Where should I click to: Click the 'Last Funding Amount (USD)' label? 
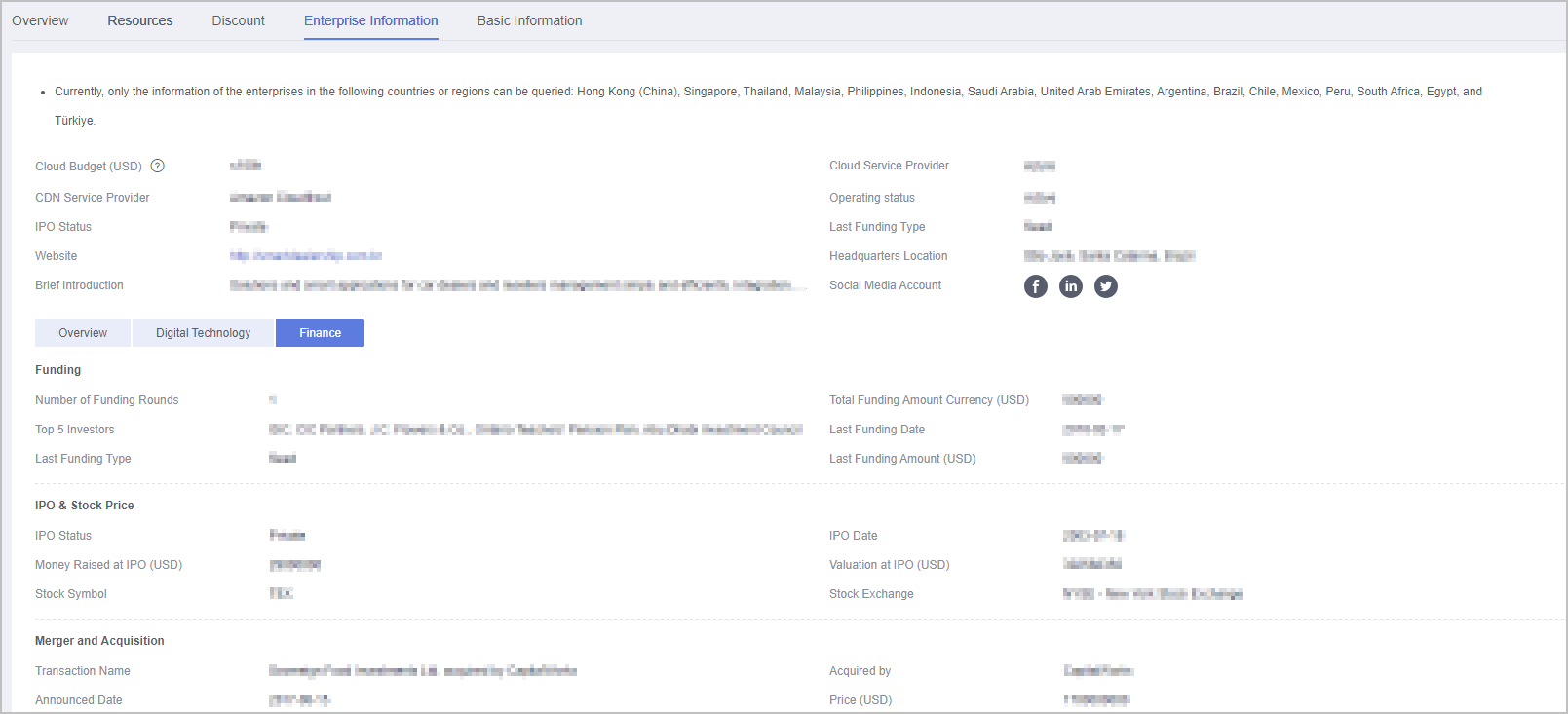point(902,459)
